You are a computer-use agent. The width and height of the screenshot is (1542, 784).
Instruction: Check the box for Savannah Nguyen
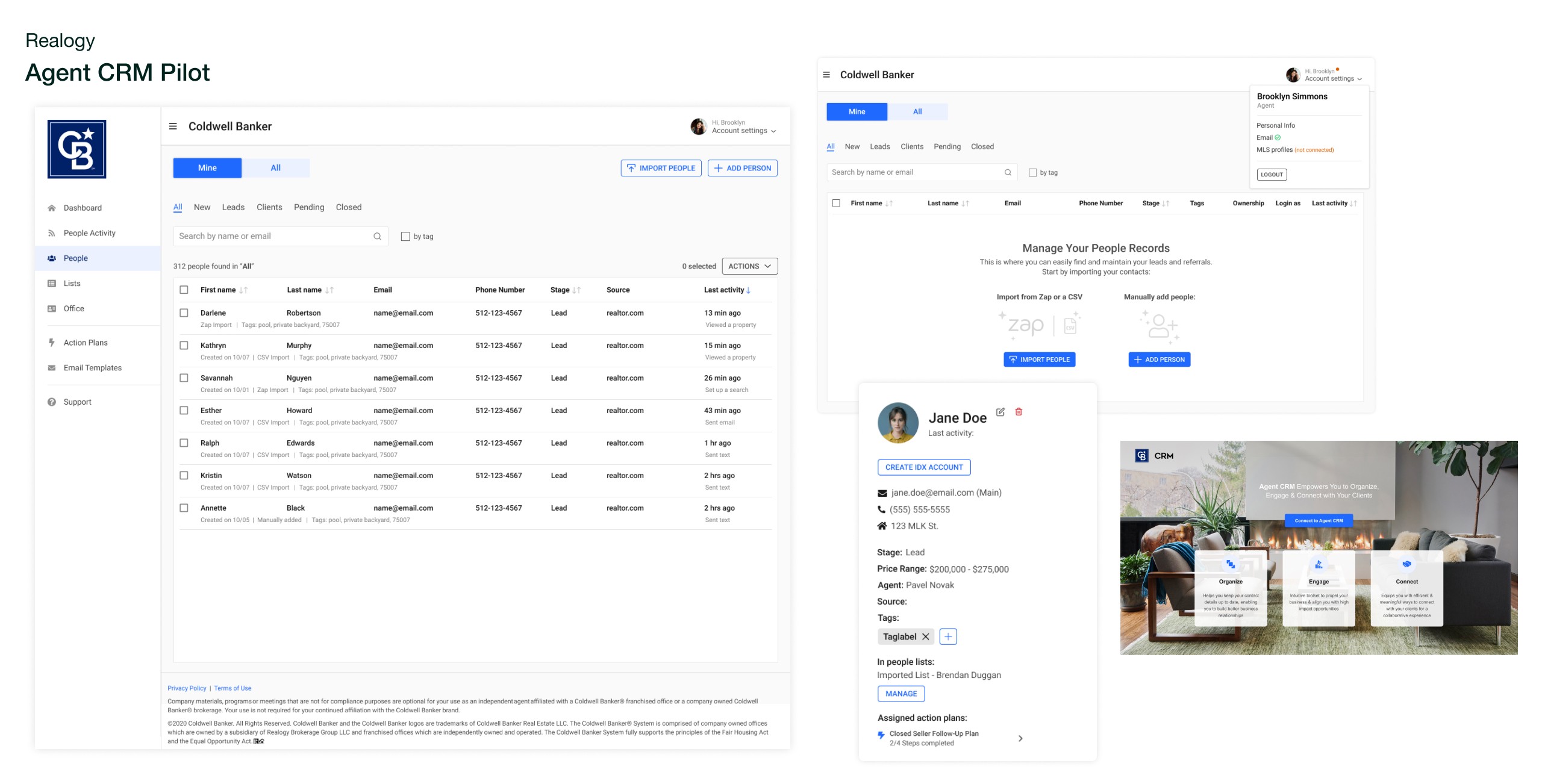point(184,378)
